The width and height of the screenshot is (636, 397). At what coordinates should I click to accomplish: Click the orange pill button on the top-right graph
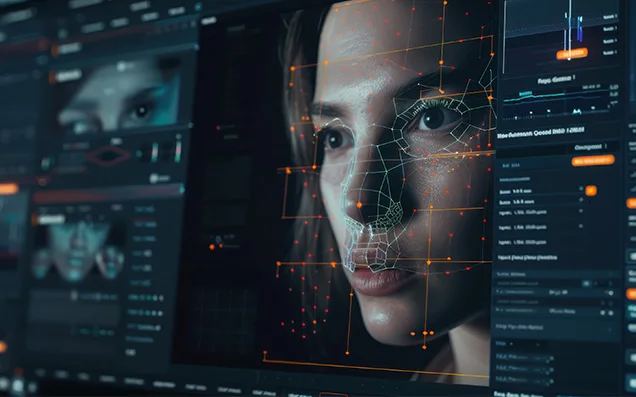coord(572,54)
